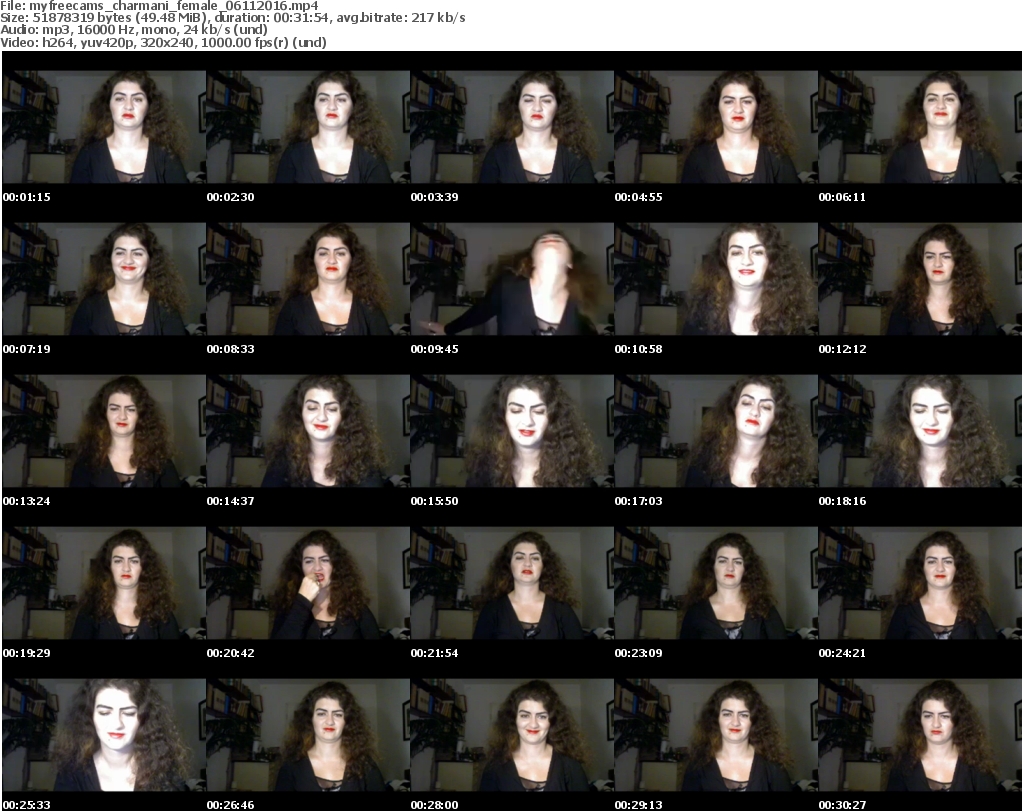Click the Audio line mentioning mp3 16000 Hz

pos(134,30)
